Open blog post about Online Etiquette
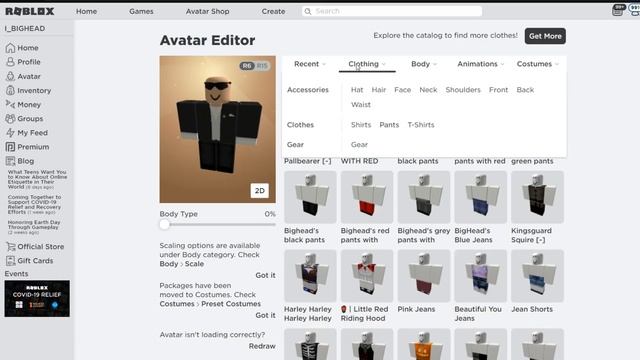640x360 pixels. pyautogui.click(x=37, y=180)
